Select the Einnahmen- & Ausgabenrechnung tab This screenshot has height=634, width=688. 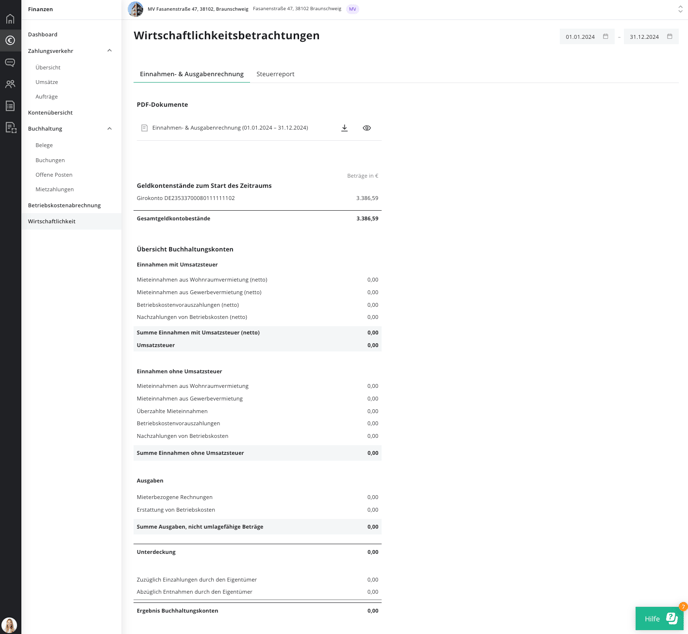point(192,74)
